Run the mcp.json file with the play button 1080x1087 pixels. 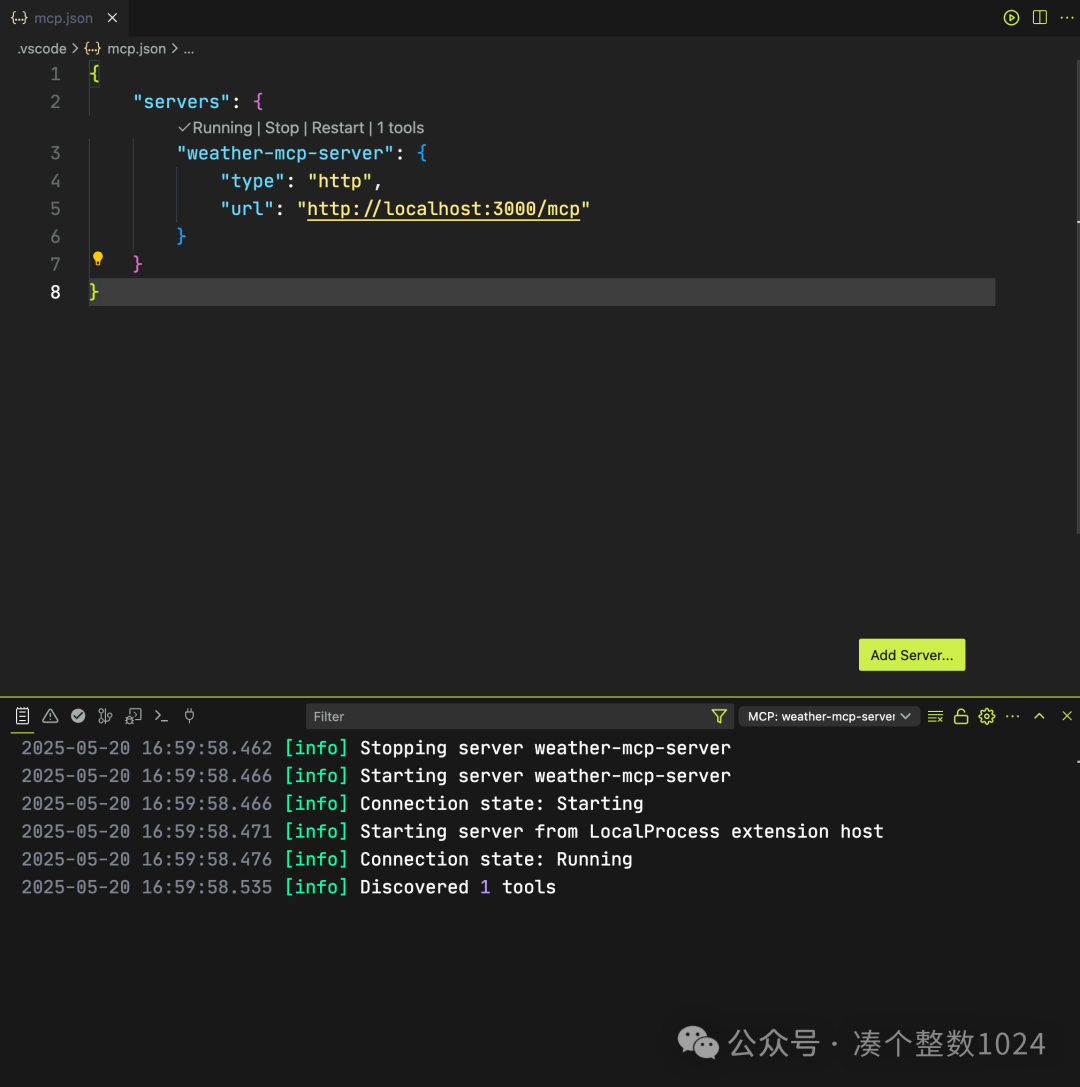pos(1011,17)
